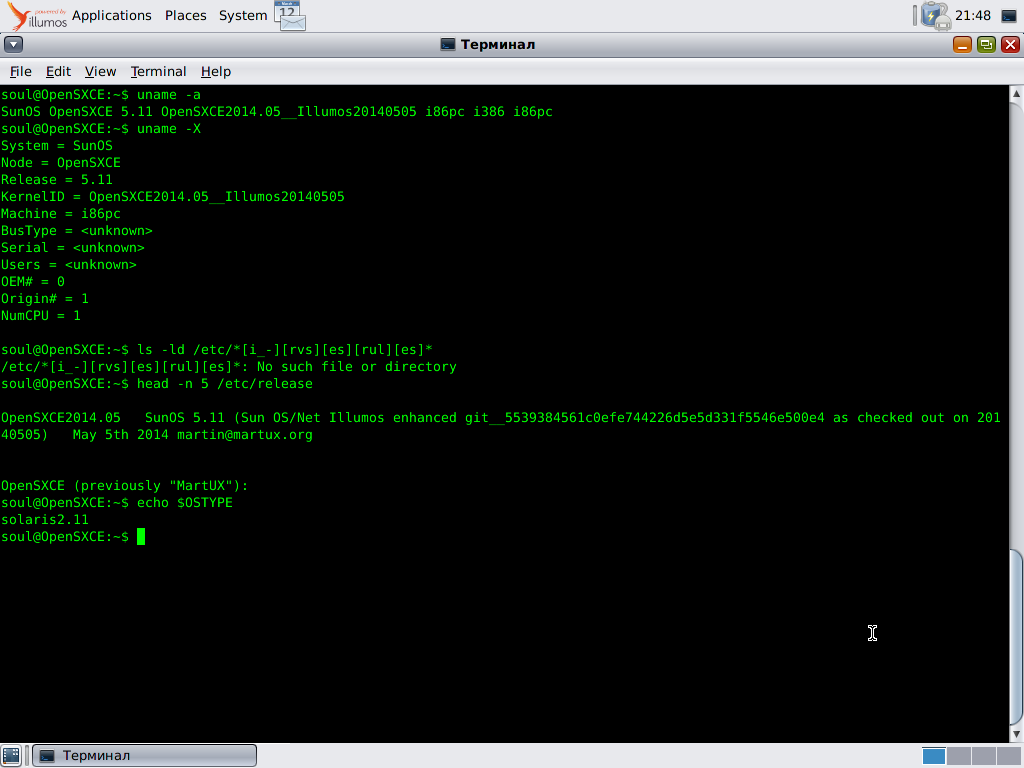This screenshot has width=1024, height=768.
Task: Click the illumos logo icon
Action: 37,16
